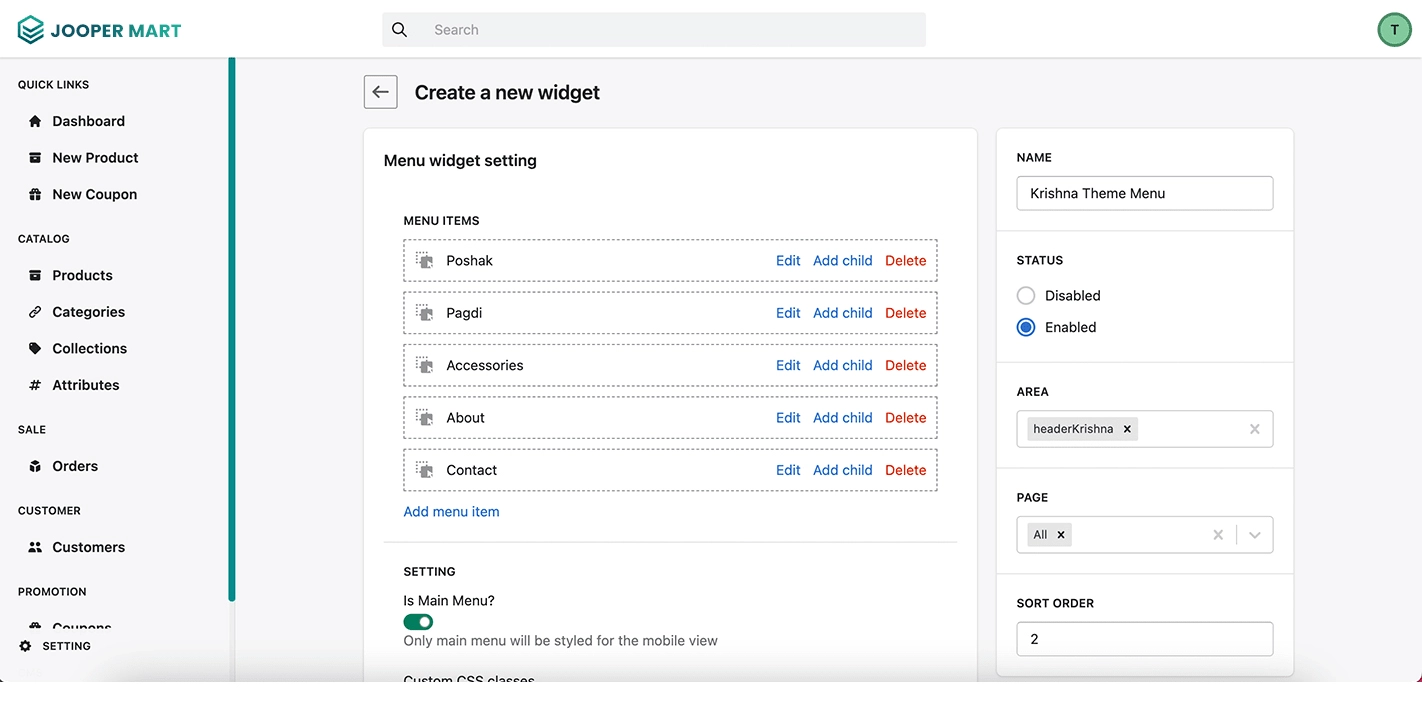Image resolution: width=1422 pixels, height=722 pixels.
Task: Open the Customers section icon
Action: tap(35, 547)
